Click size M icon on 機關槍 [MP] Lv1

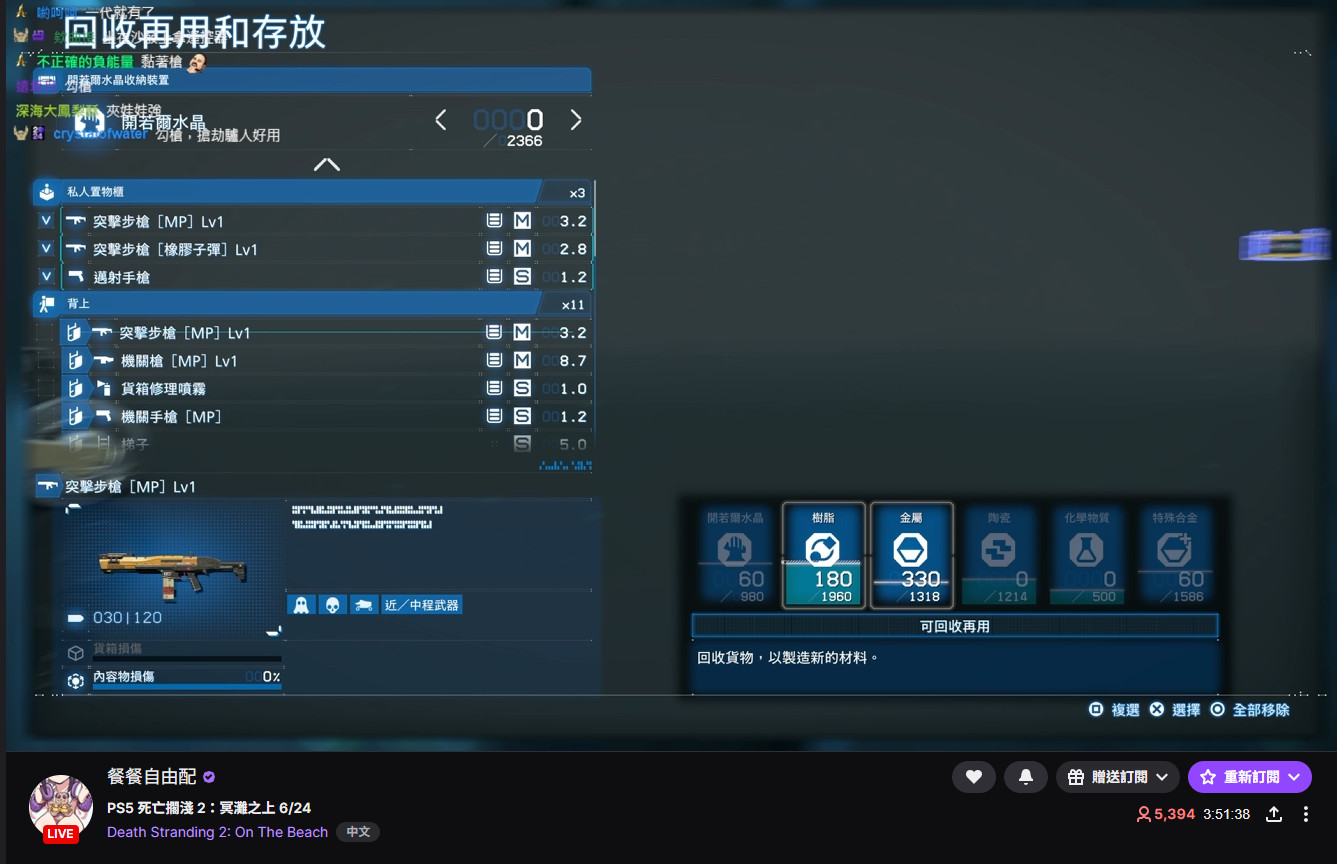[522, 360]
